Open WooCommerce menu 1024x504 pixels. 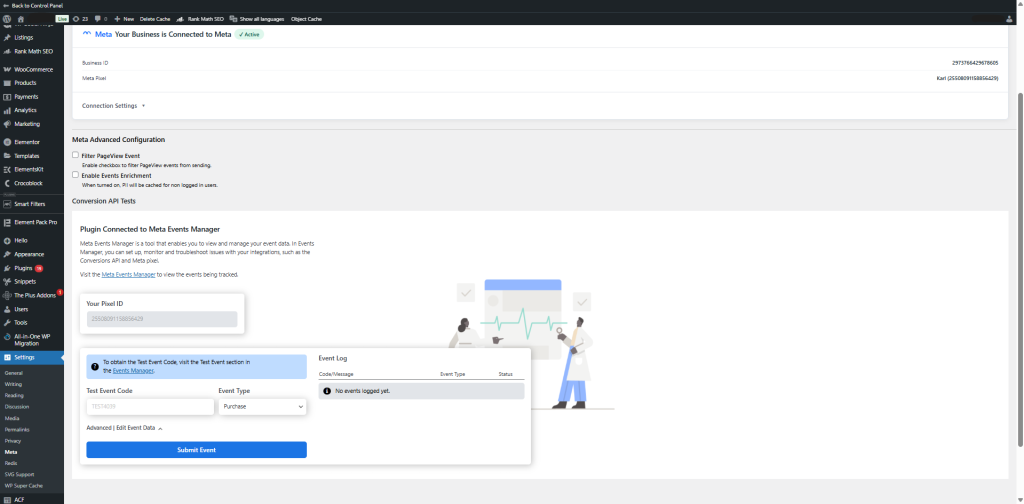point(32,69)
